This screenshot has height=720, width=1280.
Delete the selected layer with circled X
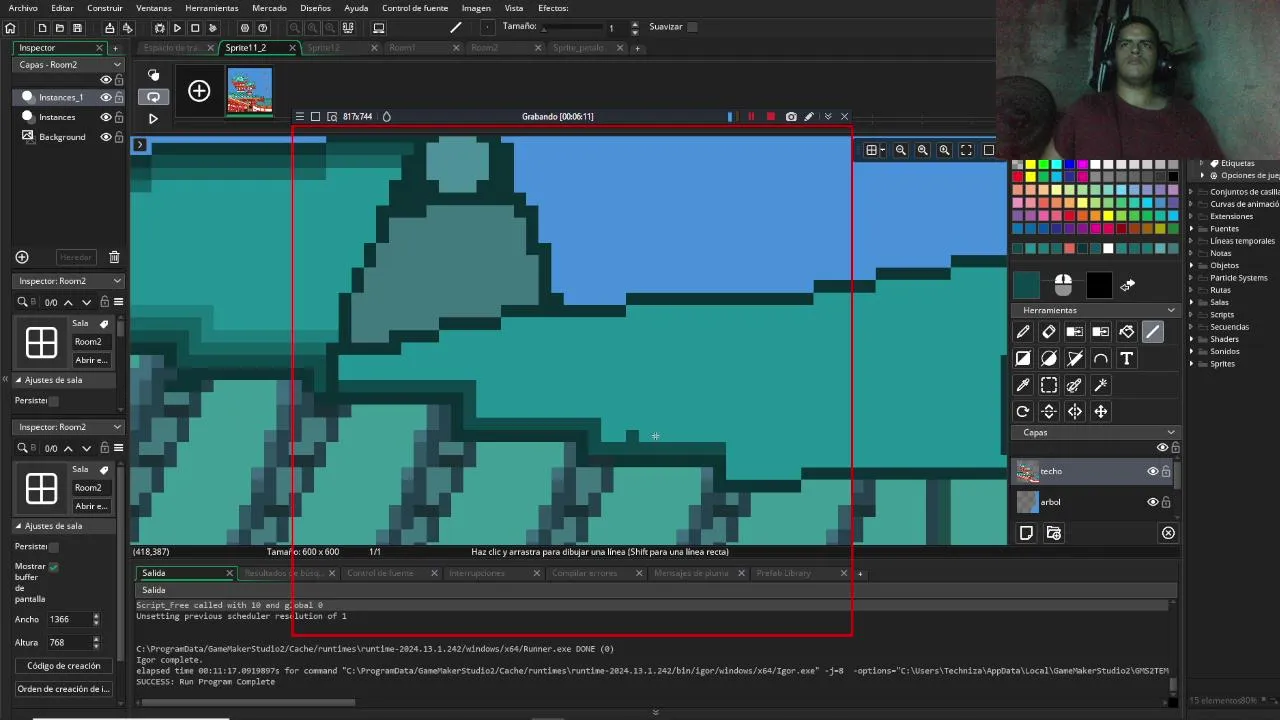1168,533
